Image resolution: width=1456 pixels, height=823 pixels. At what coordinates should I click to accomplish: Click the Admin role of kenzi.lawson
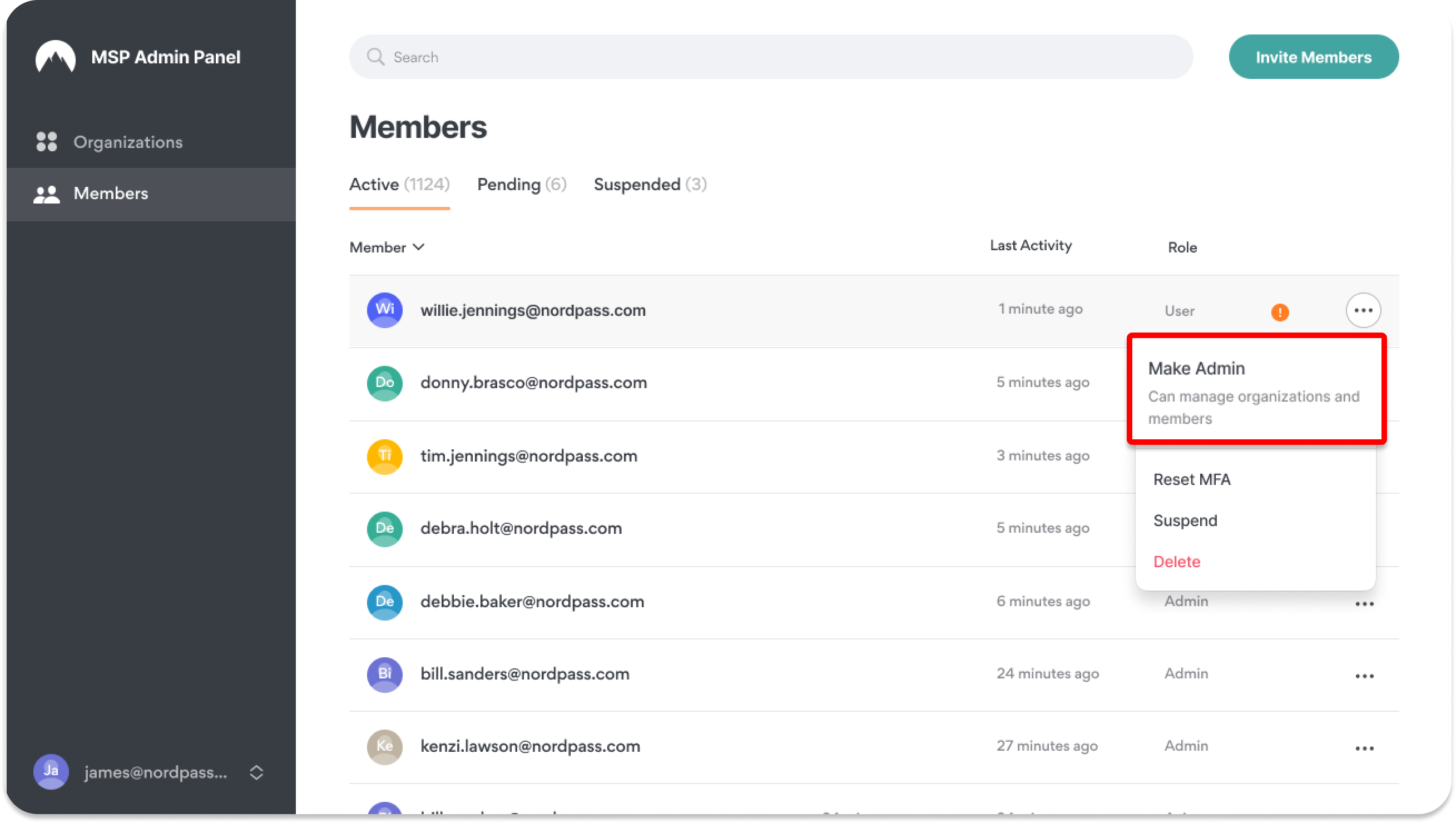coord(1186,746)
